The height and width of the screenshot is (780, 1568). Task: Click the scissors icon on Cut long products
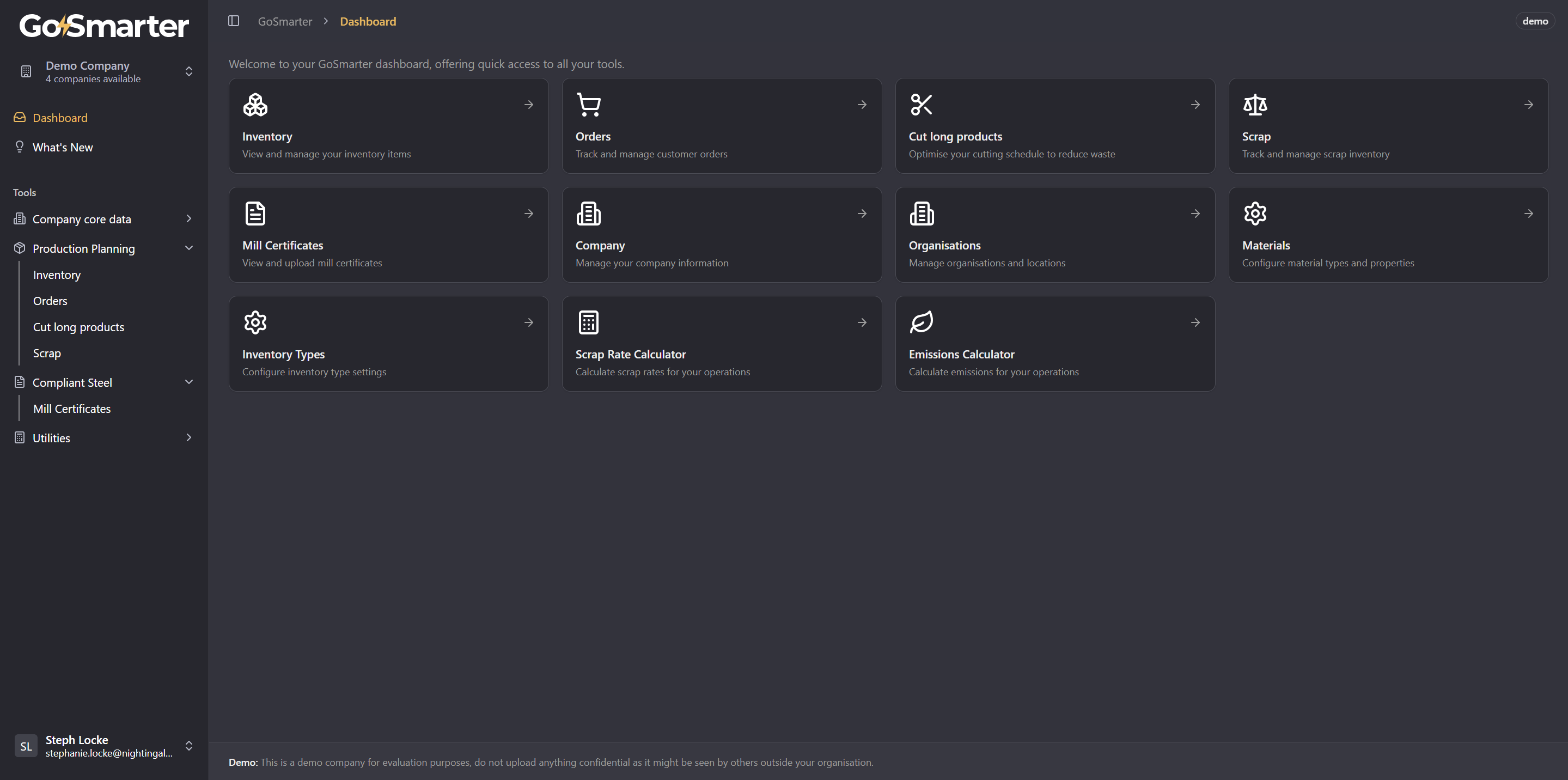coord(921,105)
